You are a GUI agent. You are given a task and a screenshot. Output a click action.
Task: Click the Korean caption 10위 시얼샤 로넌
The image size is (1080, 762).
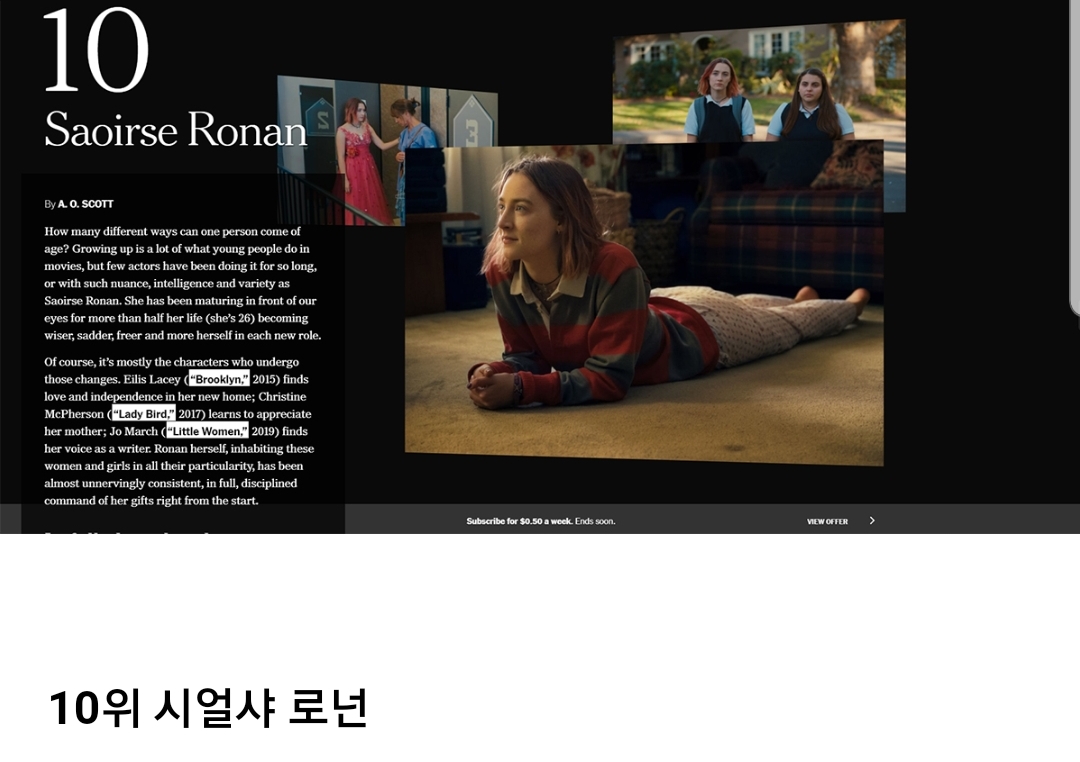209,708
